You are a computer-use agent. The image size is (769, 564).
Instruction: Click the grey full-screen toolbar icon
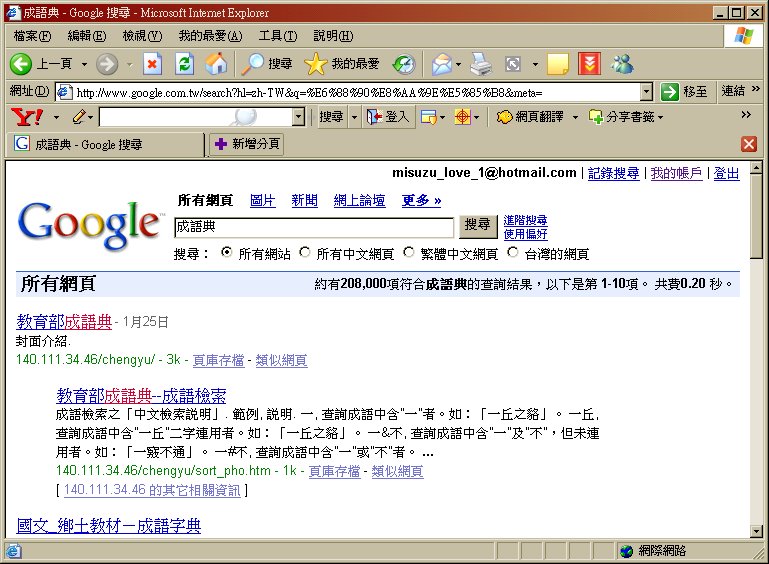coord(513,64)
